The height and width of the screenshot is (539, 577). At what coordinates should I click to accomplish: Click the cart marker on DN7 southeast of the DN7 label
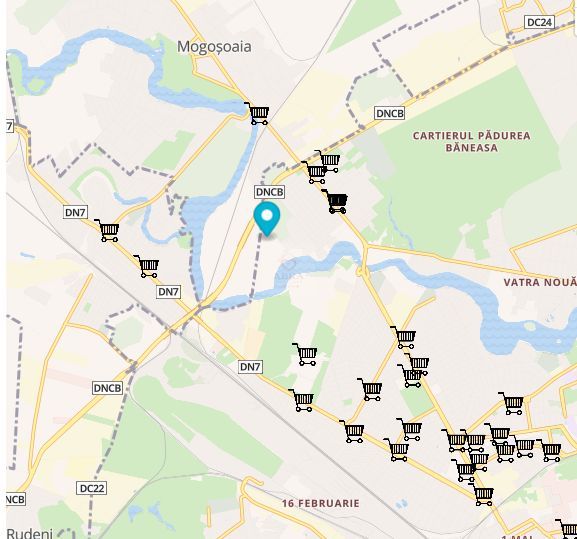[x=302, y=400]
